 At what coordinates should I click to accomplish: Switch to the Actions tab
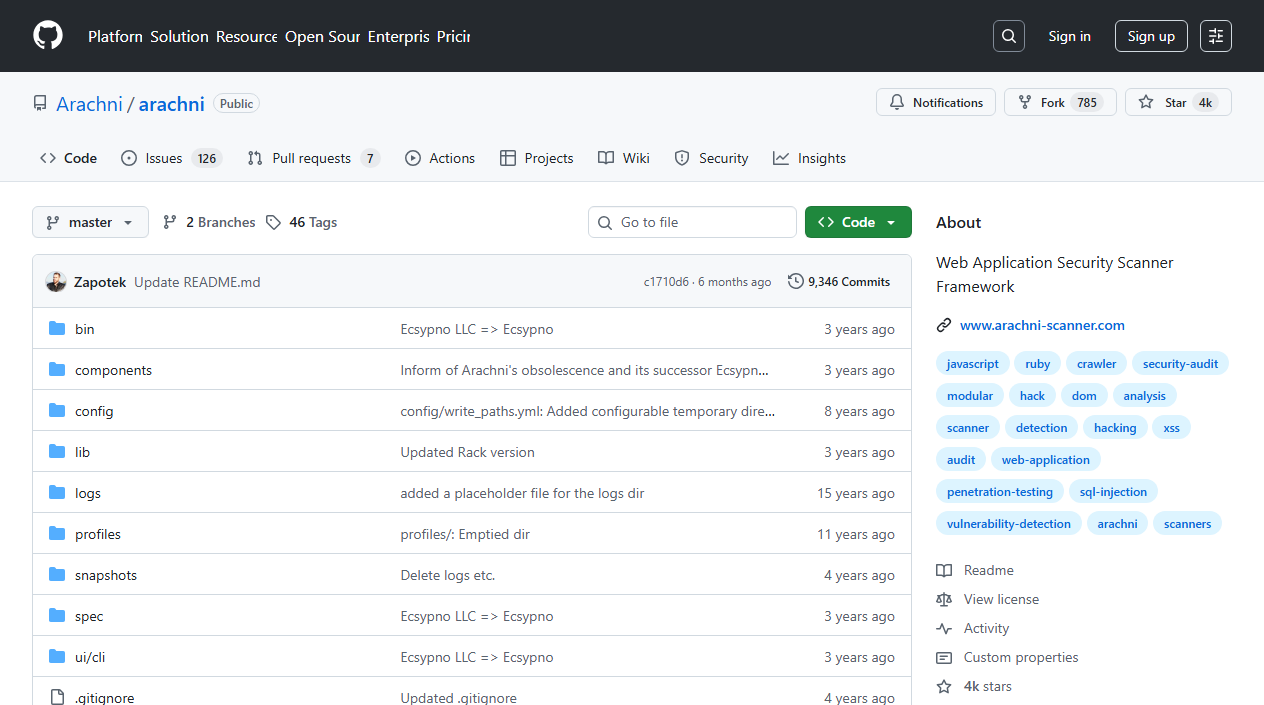click(x=440, y=158)
